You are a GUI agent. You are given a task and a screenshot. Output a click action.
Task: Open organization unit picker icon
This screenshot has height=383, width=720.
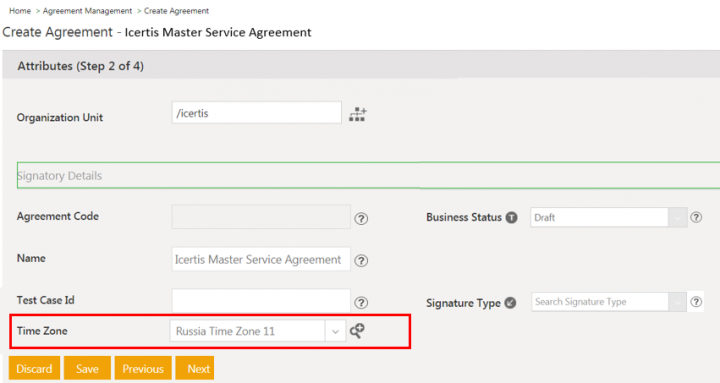click(x=358, y=114)
